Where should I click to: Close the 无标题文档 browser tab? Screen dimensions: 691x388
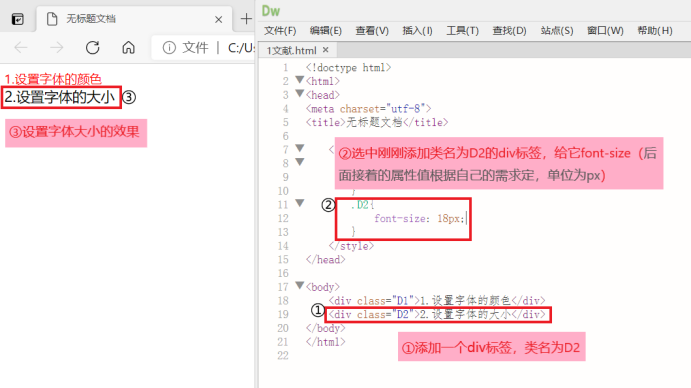pyautogui.click(x=219, y=19)
